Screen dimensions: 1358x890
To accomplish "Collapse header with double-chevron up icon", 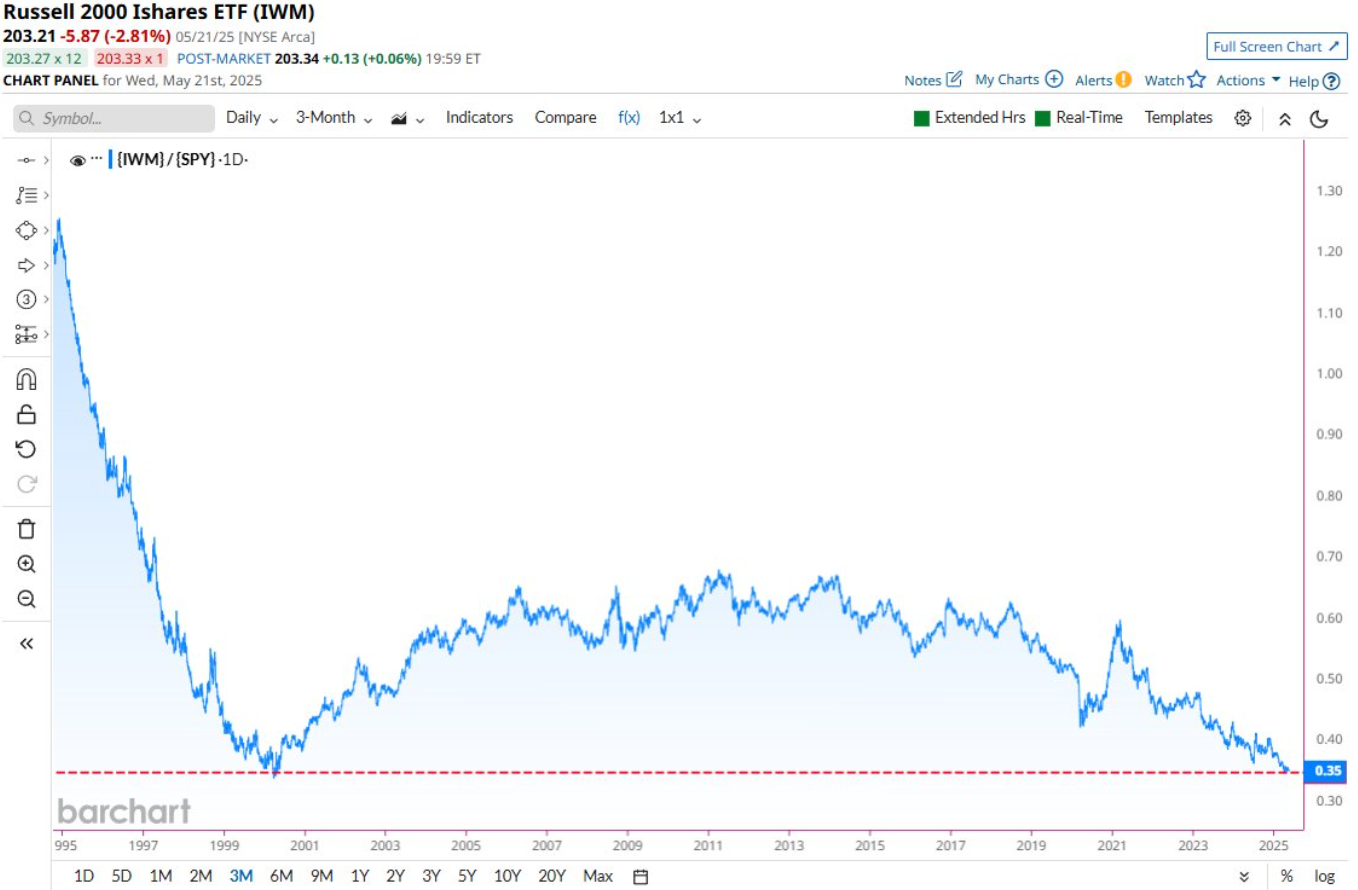I will [1285, 119].
